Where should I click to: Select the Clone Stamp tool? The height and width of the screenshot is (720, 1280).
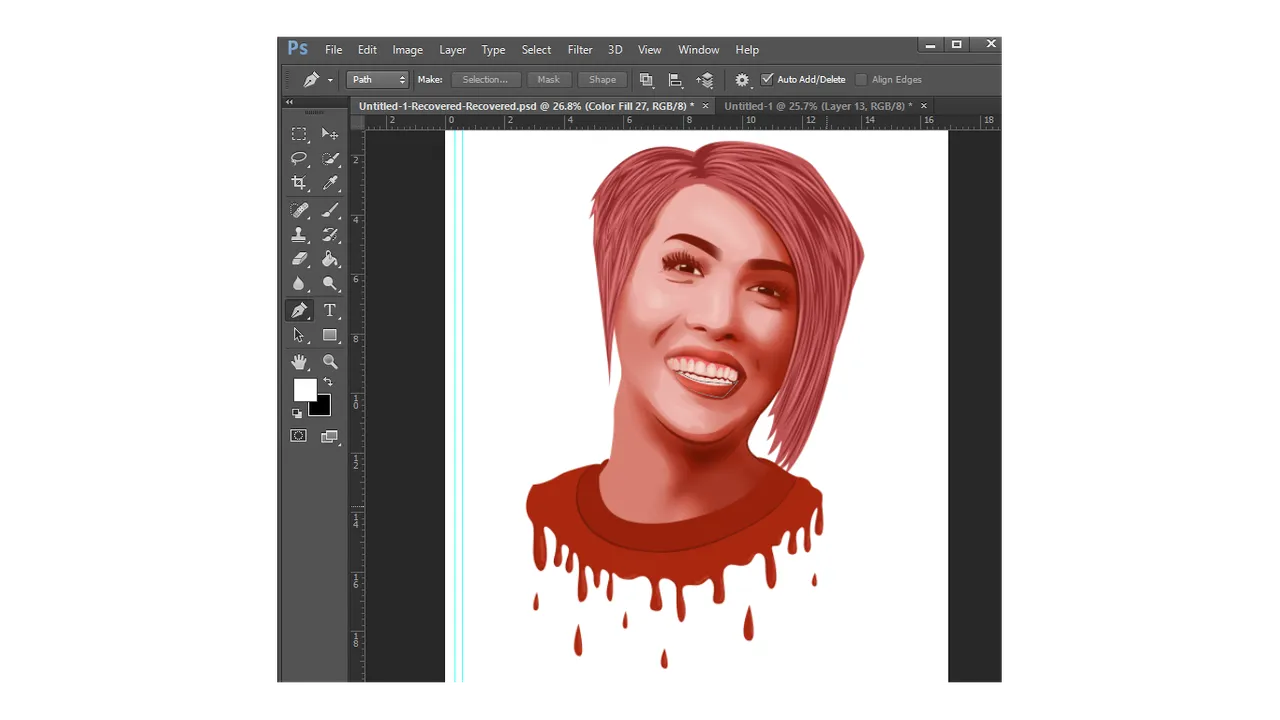click(299, 235)
